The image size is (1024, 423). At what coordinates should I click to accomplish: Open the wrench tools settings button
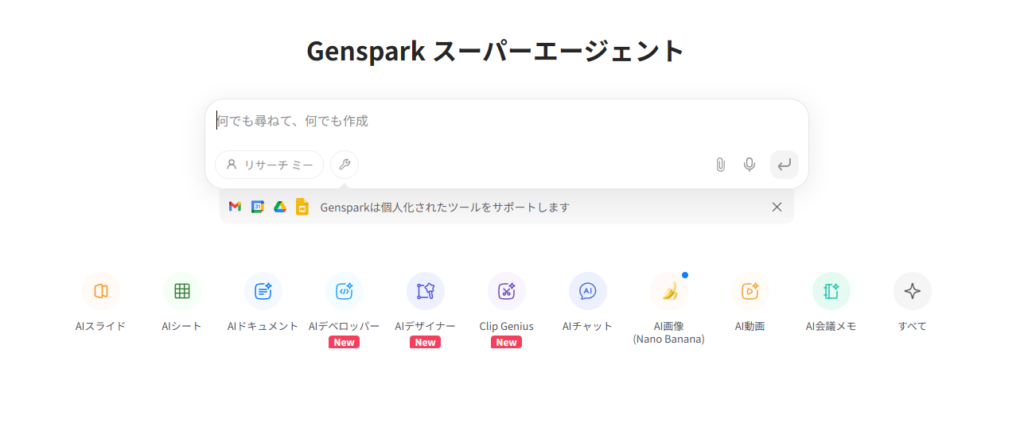pyautogui.click(x=344, y=164)
